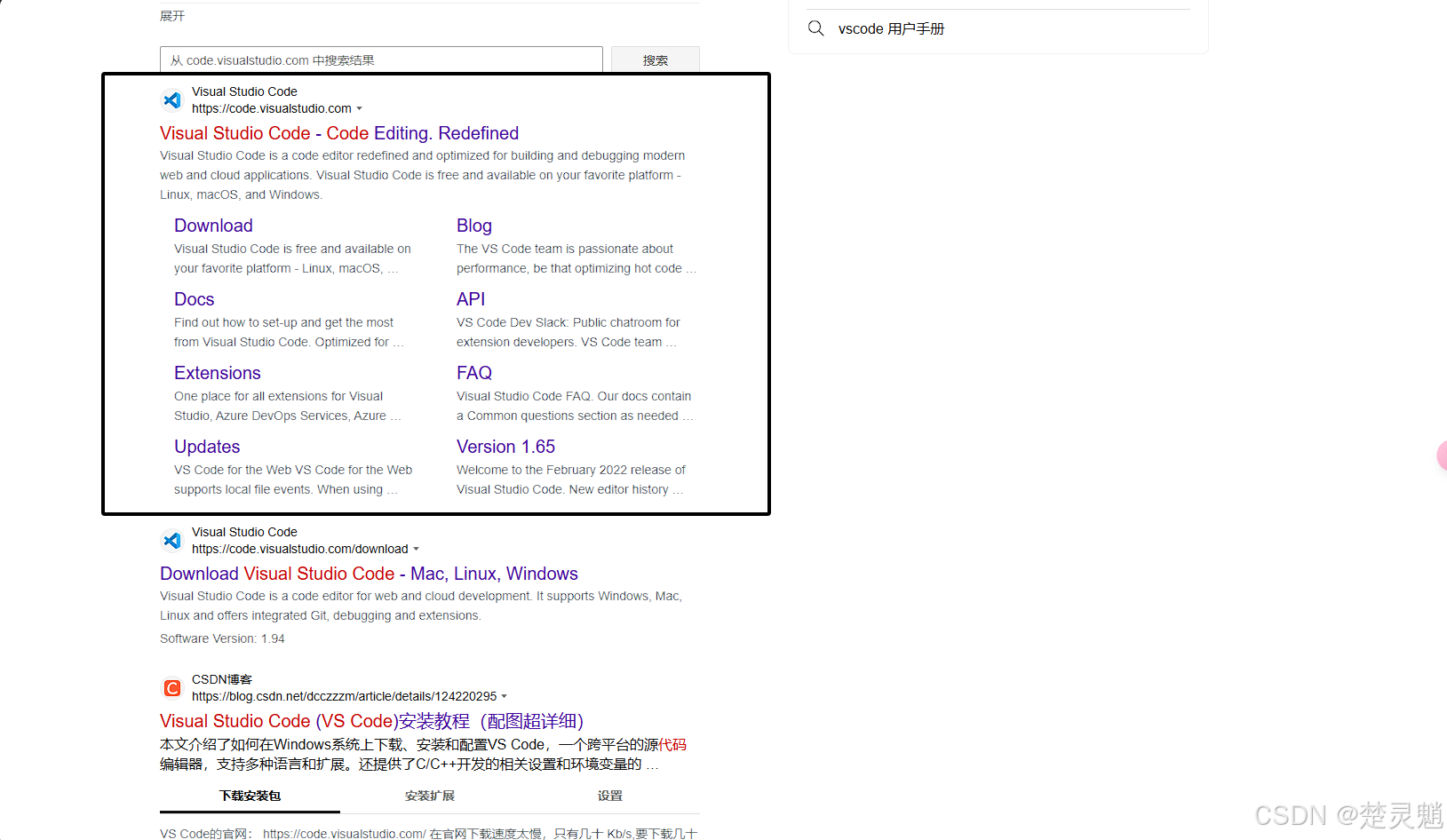
Task: Click the magnifier icon beside vscode 用户手册
Action: [x=815, y=28]
